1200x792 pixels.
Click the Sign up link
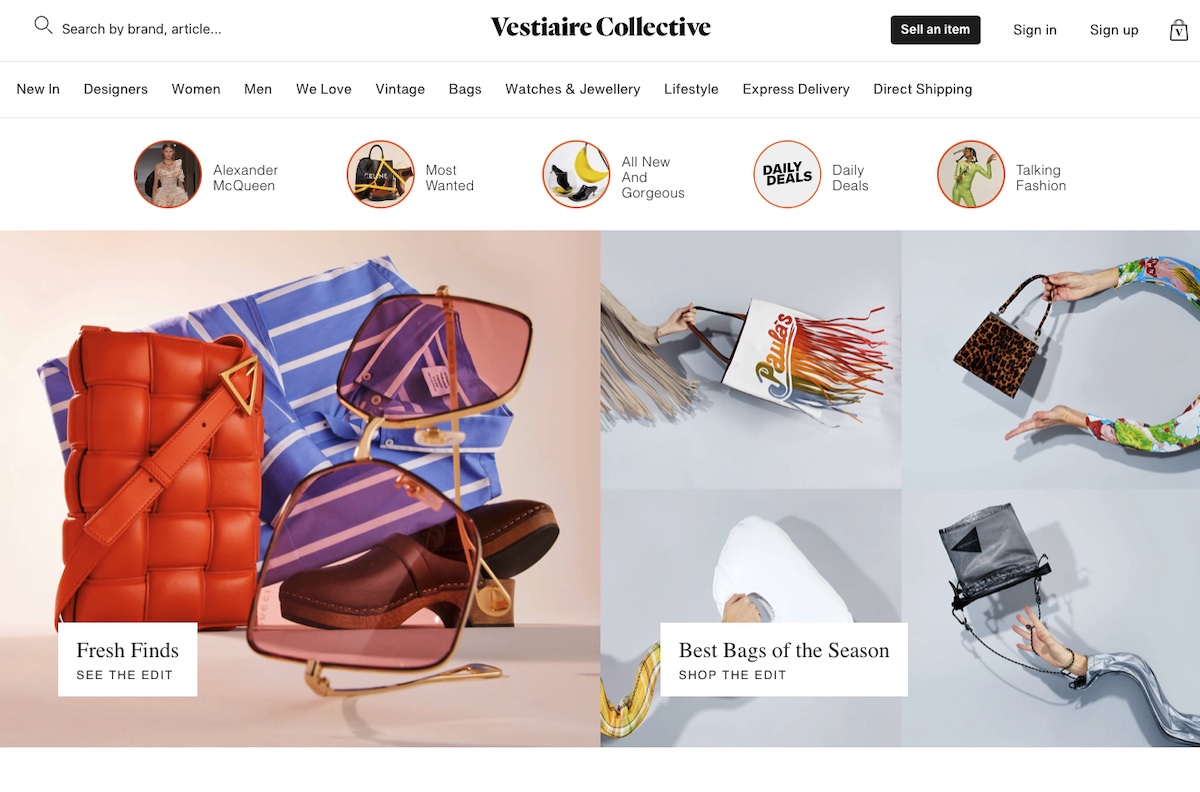click(x=1114, y=30)
